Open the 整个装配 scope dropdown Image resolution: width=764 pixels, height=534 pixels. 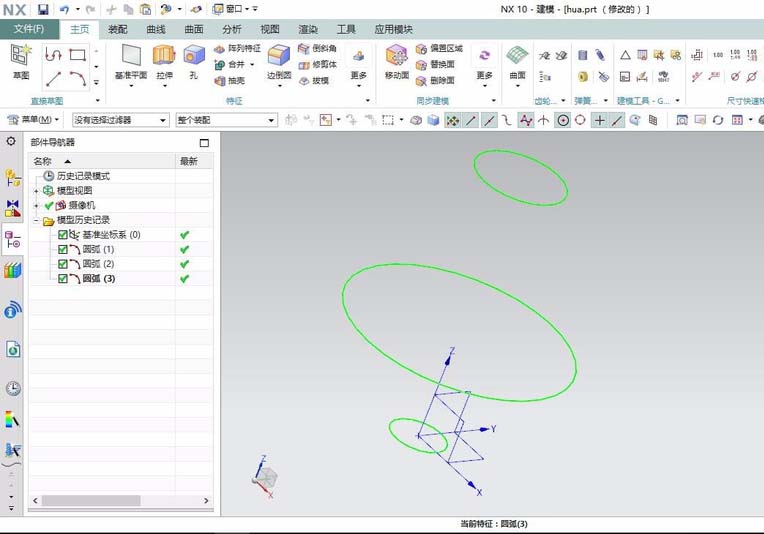tap(227, 120)
